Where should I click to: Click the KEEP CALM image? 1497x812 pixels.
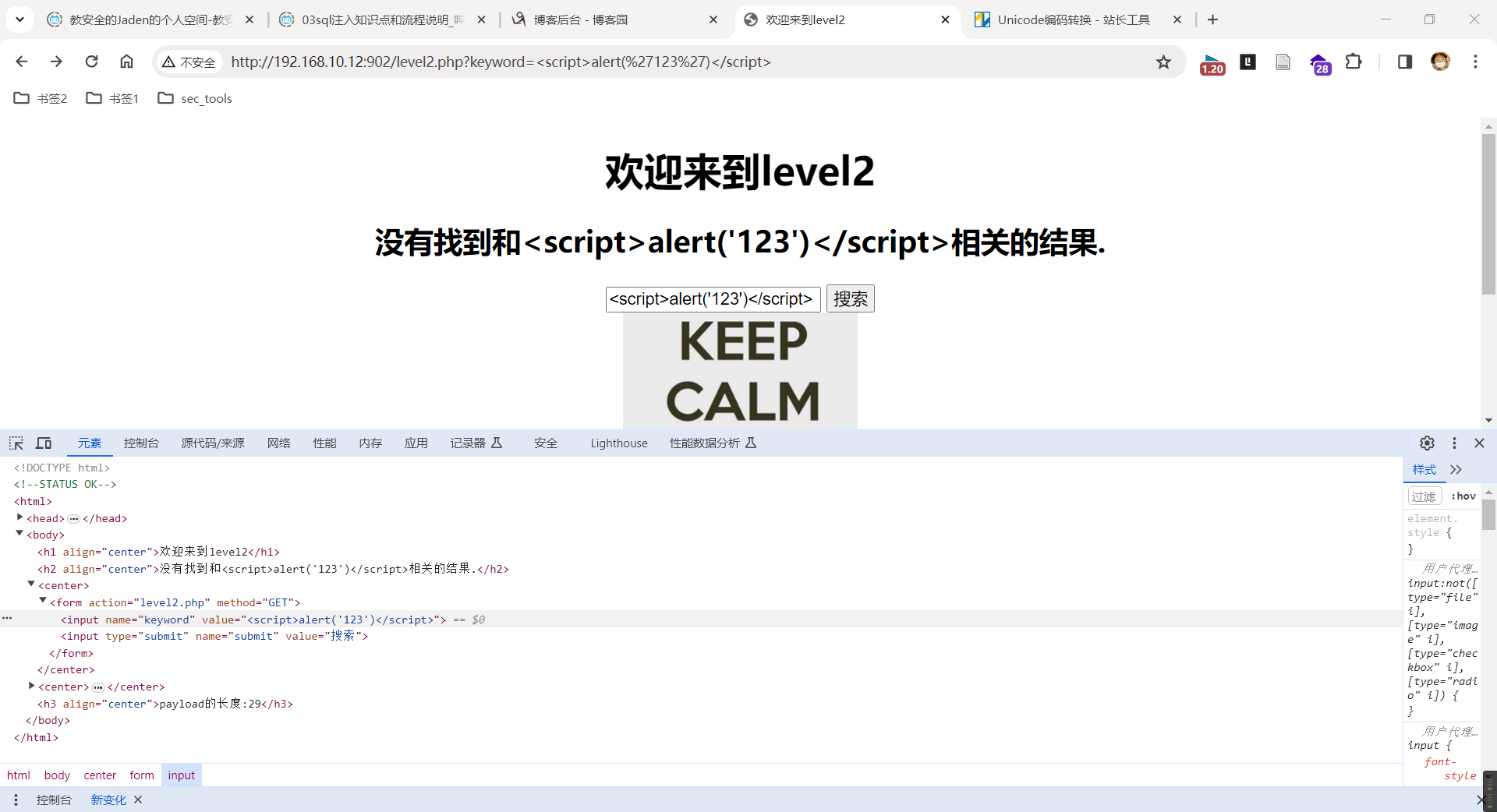740,371
